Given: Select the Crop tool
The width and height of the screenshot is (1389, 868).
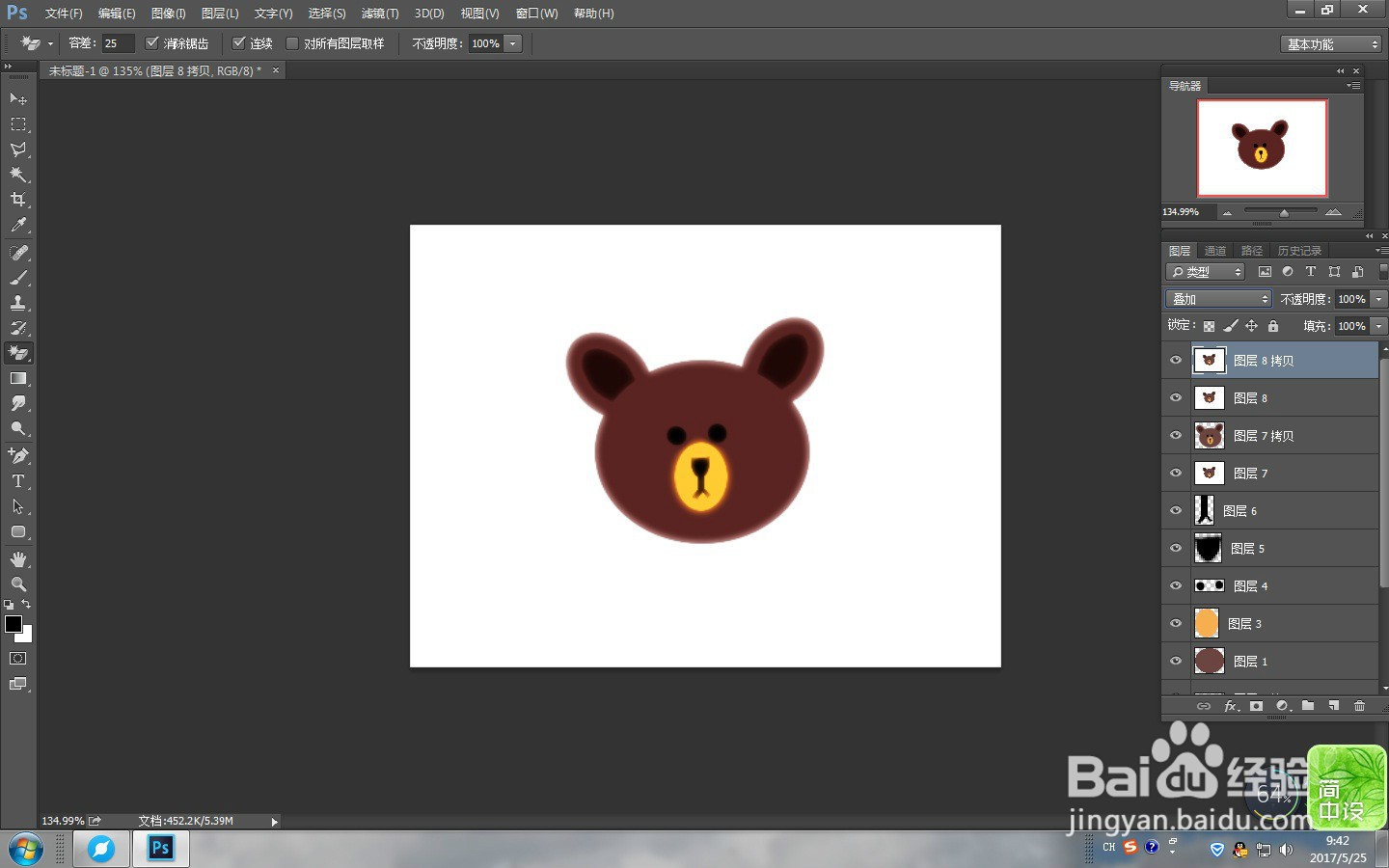Looking at the screenshot, I should (18, 199).
